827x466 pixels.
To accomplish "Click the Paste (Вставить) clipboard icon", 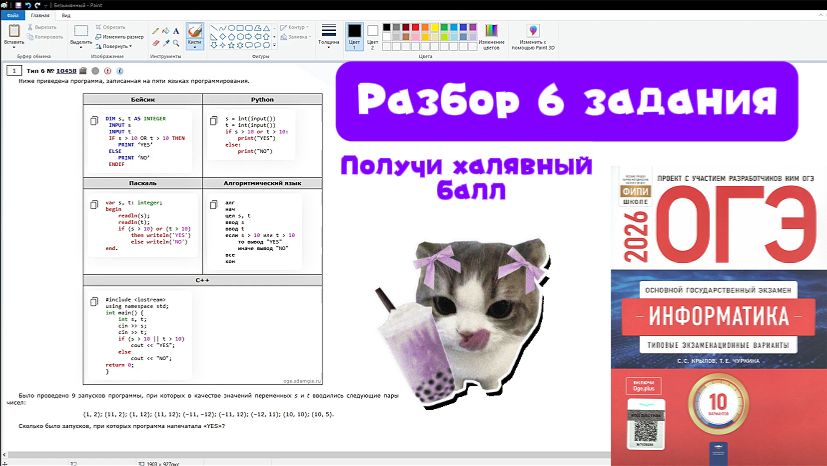I will 14,31.
